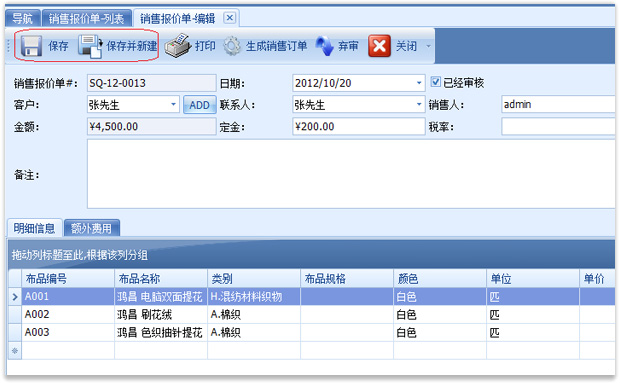This screenshot has width=620, height=383.
Task: Click the 单价 column header
Action: [x=597, y=279]
